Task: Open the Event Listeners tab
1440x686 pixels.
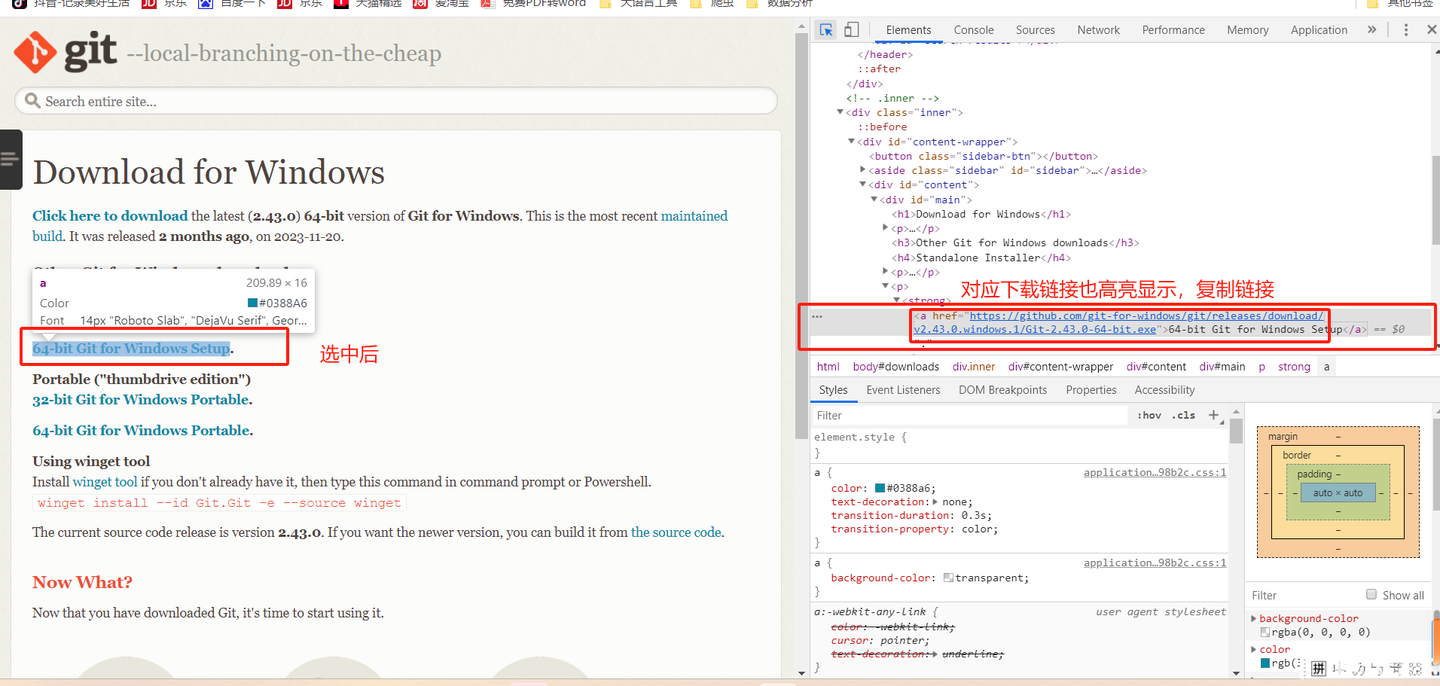Action: 903,390
